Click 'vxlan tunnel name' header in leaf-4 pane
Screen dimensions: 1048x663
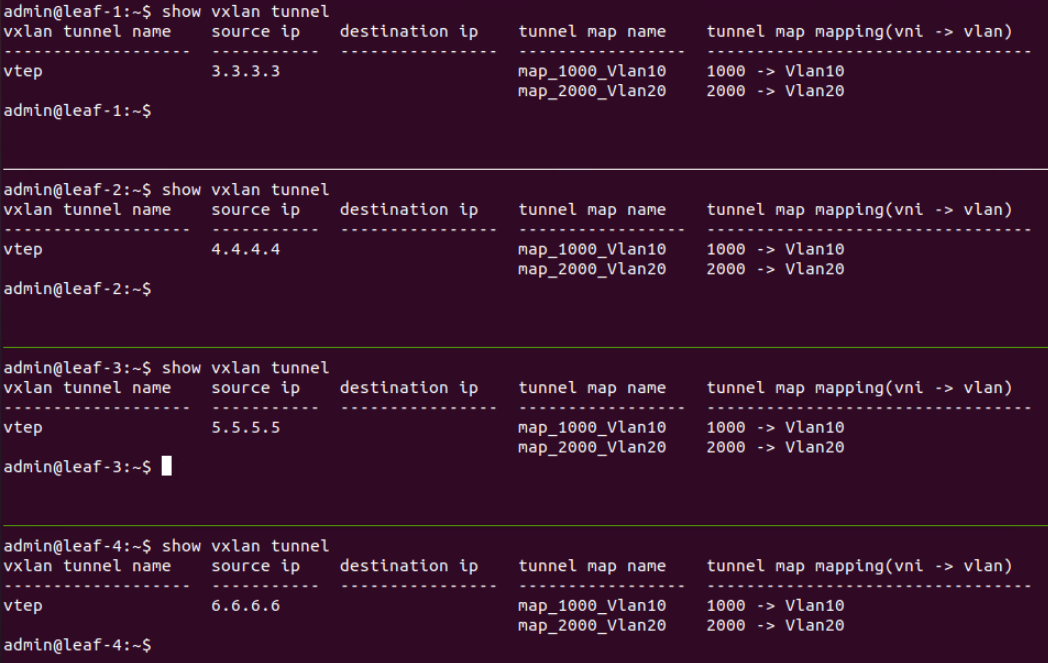coord(88,567)
